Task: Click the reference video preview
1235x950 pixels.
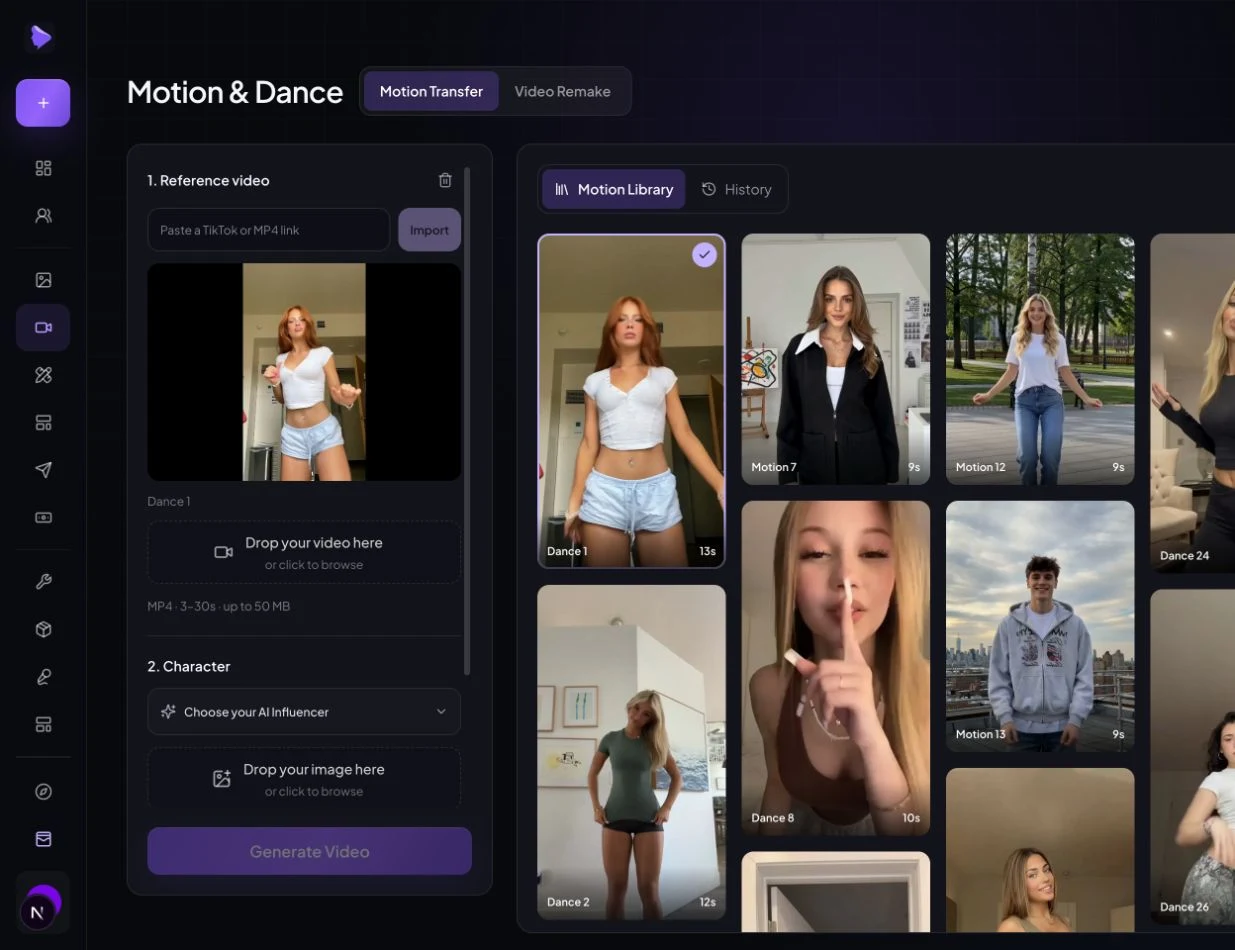Action: click(x=304, y=372)
